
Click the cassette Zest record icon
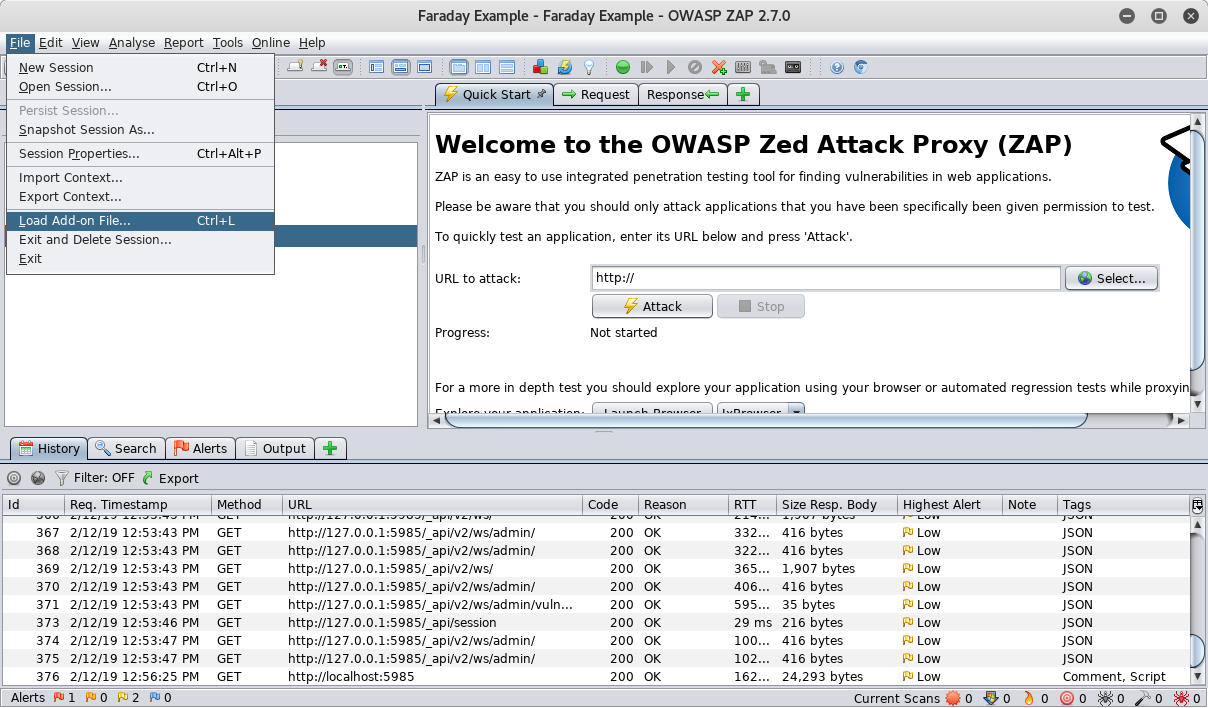(793, 67)
